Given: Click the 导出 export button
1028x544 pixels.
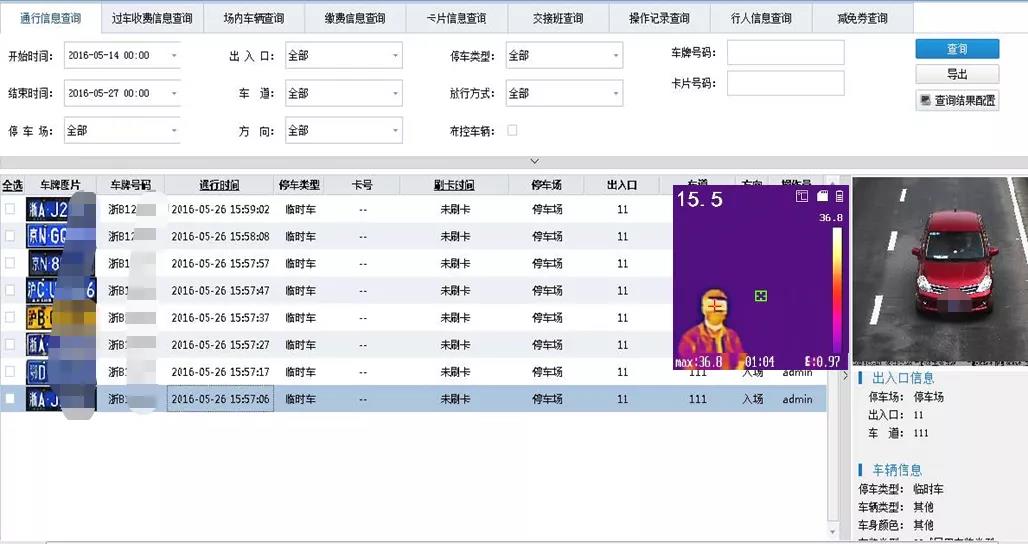Looking at the screenshot, I should [957, 75].
